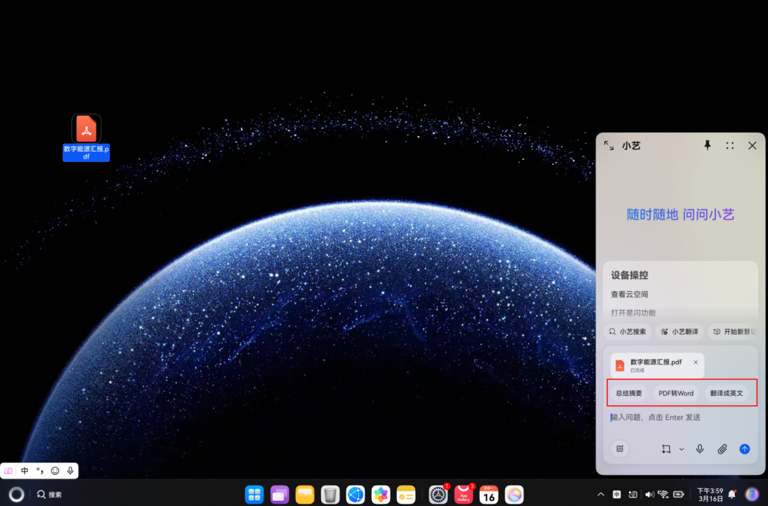Image resolution: width=768 pixels, height=506 pixels.
Task: Click the 打开星闪功能 suggestion
Action: [633, 313]
